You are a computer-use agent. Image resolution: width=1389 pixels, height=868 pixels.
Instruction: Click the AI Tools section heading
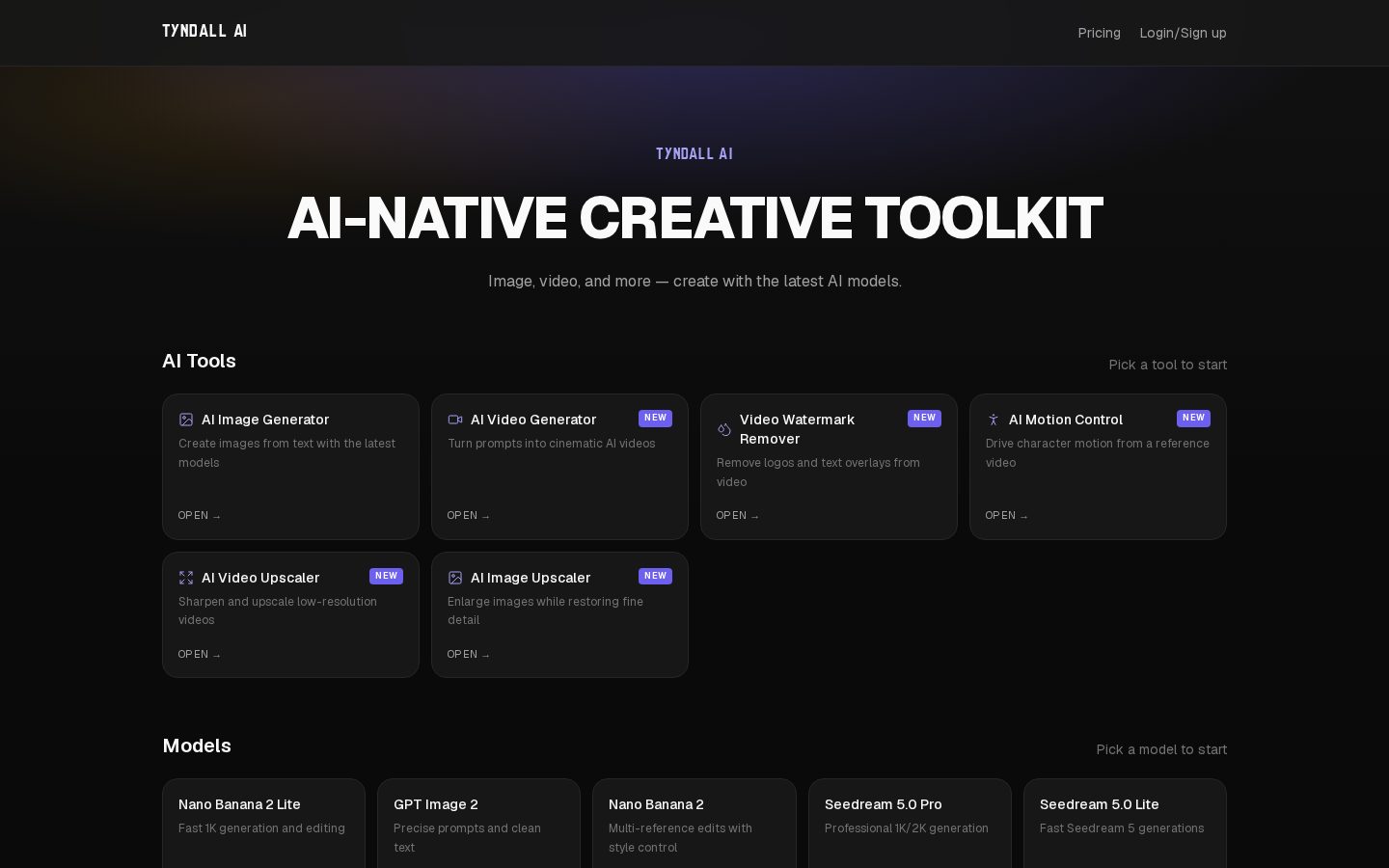pos(200,361)
